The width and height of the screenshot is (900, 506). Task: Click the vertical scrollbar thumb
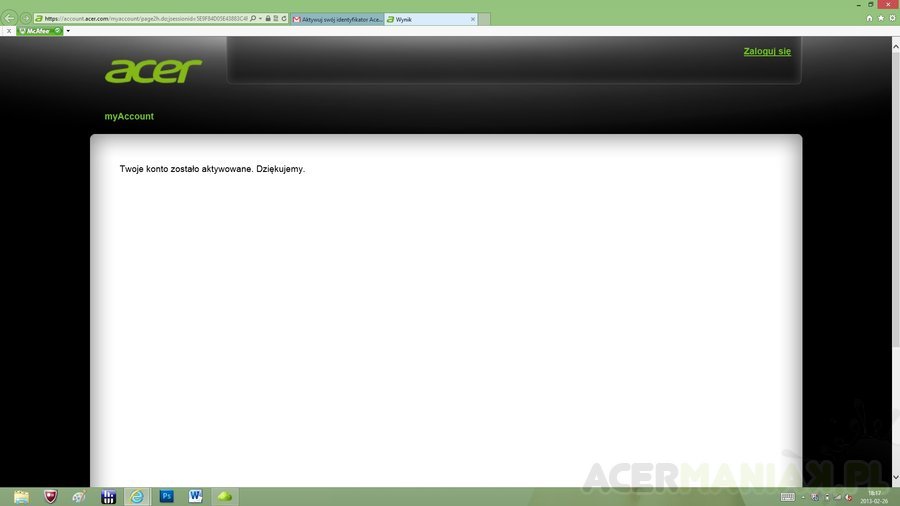(x=895, y=199)
